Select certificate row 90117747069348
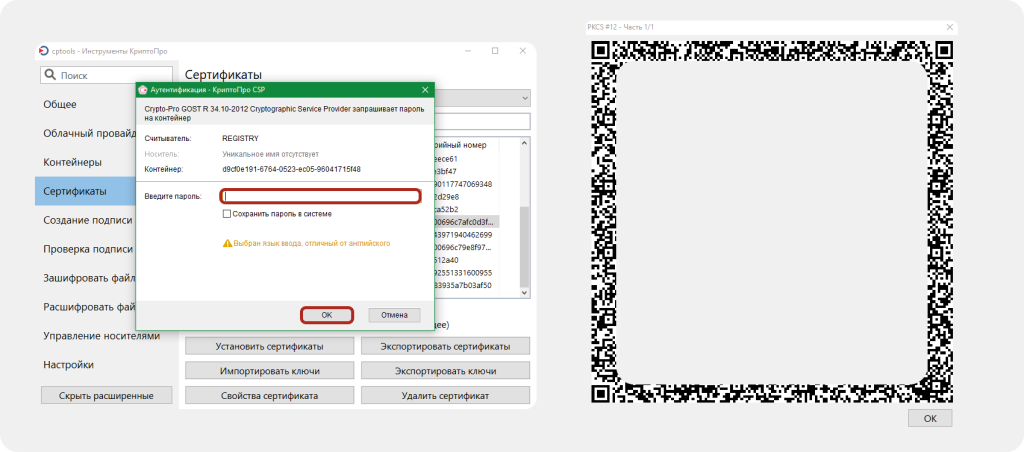The image size is (1024, 452). point(466,184)
